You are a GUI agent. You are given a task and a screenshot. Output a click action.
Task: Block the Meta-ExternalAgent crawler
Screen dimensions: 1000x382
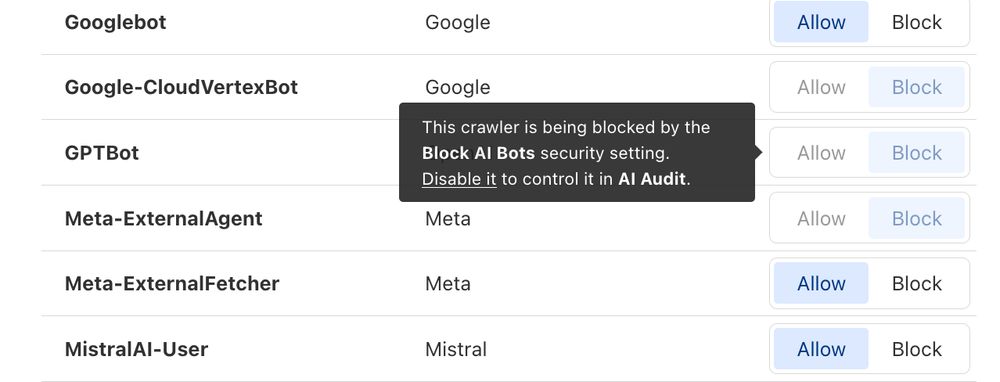tap(916, 219)
